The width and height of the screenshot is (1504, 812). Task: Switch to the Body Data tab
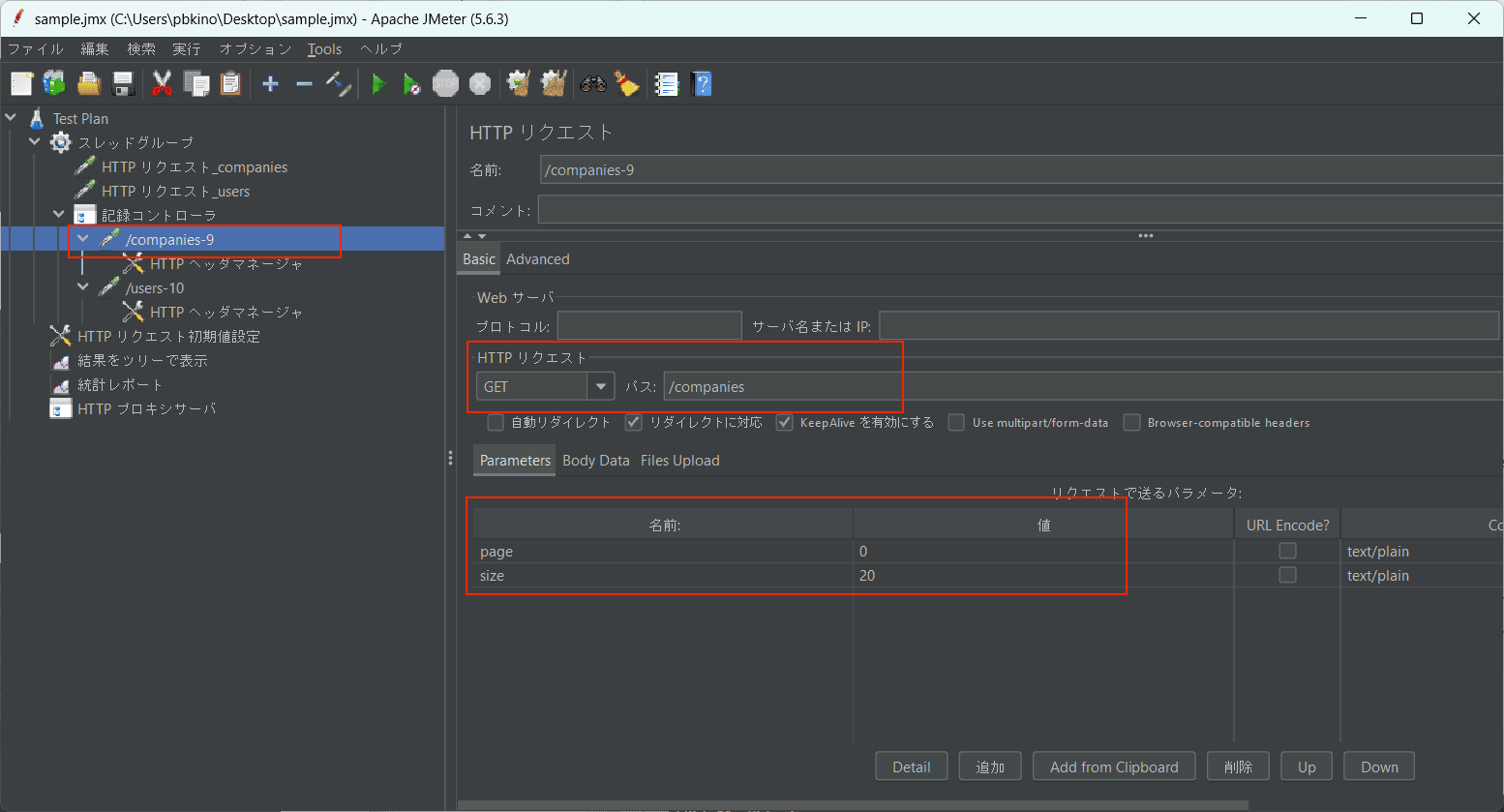pos(596,461)
